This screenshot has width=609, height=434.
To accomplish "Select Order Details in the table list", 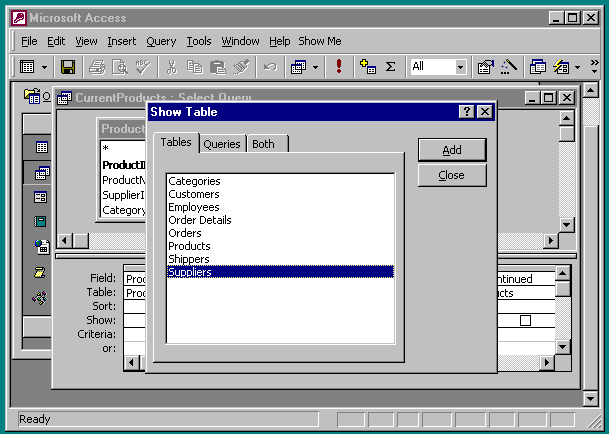I will click(199, 220).
